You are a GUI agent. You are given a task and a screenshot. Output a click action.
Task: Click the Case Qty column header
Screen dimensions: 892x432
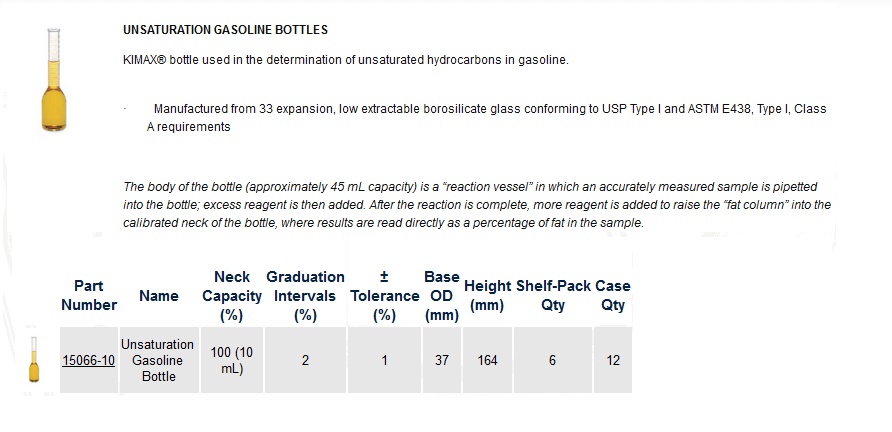[613, 295]
